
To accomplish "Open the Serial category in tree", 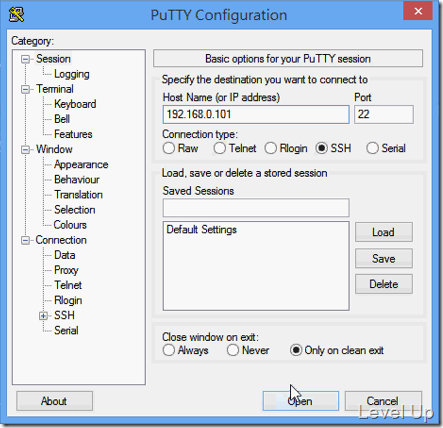I will [66, 330].
